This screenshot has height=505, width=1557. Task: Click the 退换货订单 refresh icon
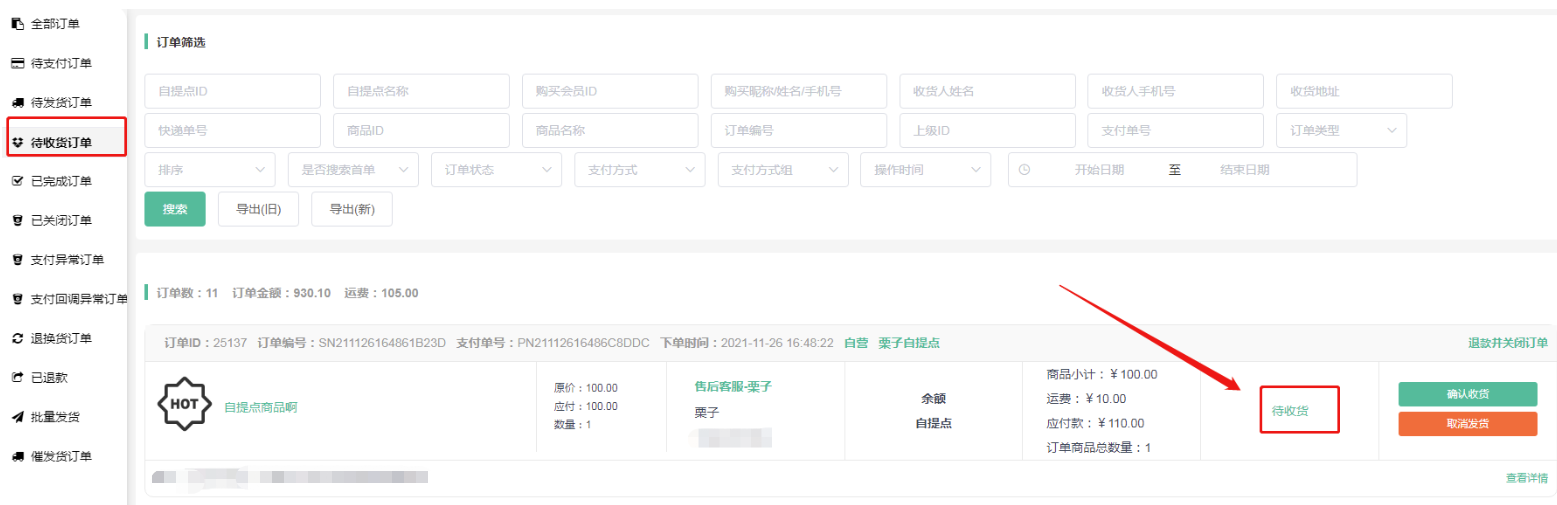(17, 338)
